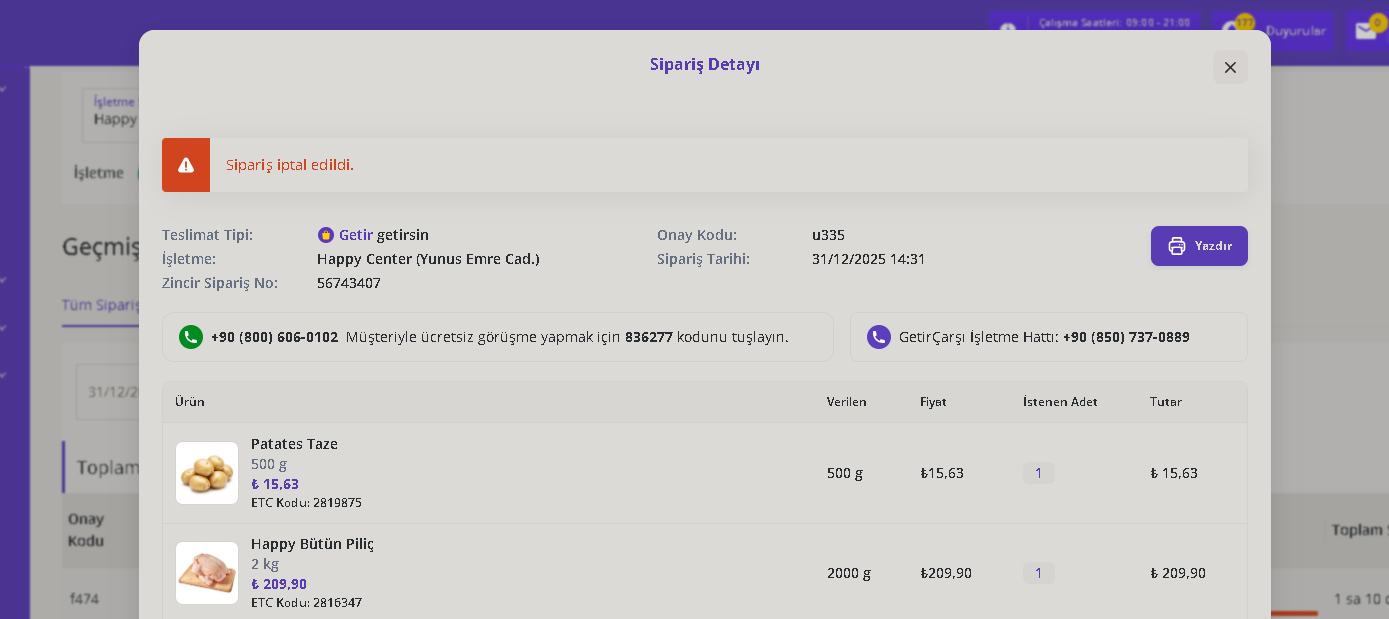Click the Patates Taze product thumbnail
1389x619 pixels.
pos(207,473)
